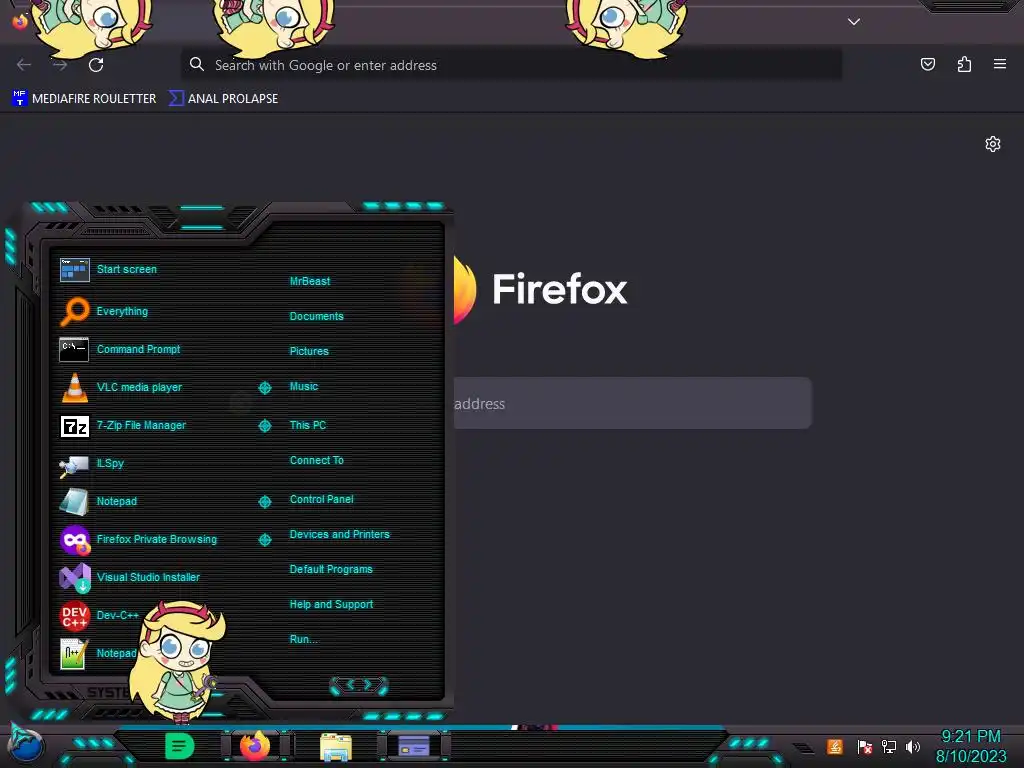Open Devices and Printers
This screenshot has width=1024, height=768.
339,534
